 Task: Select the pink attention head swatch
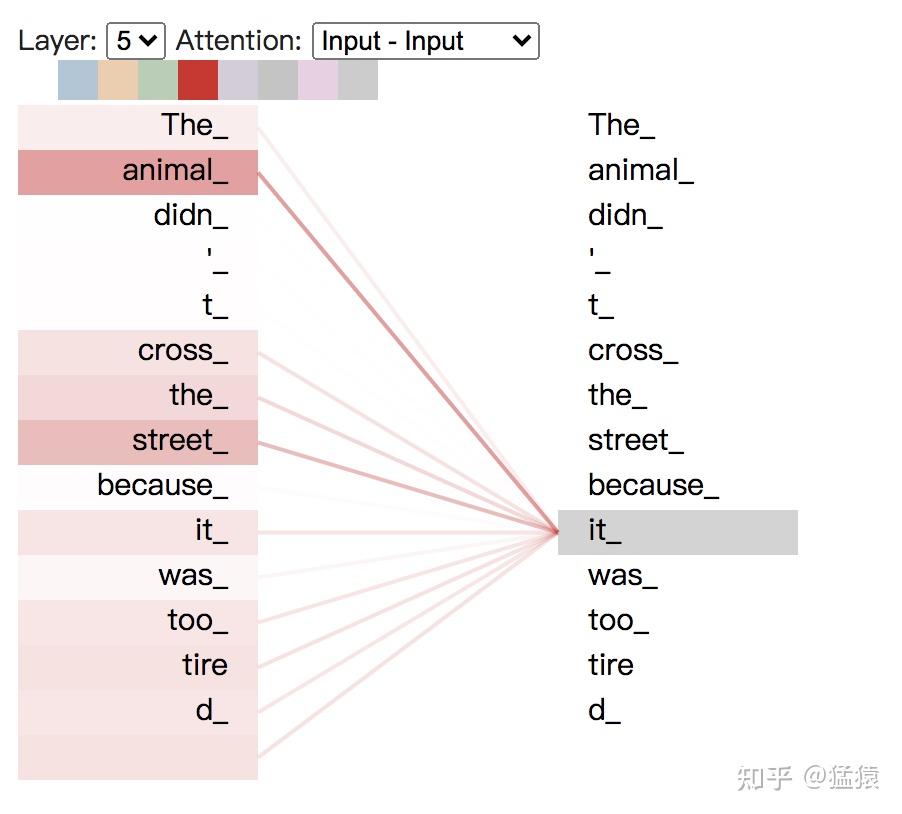tap(318, 79)
